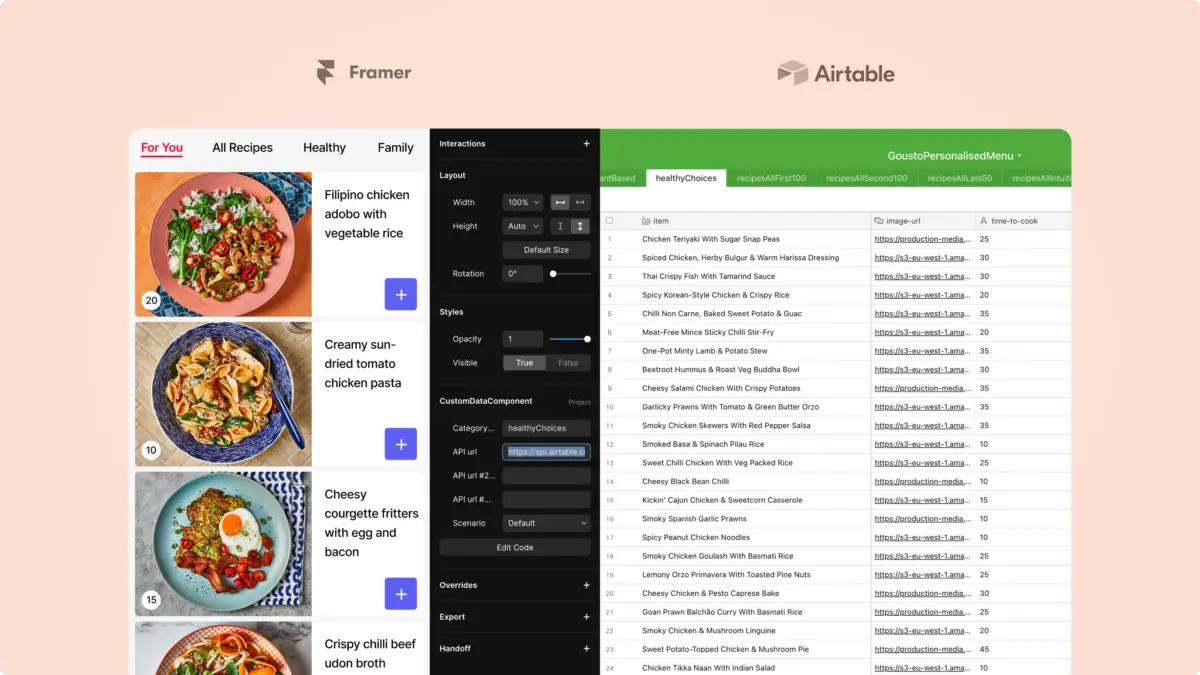The width and height of the screenshot is (1200, 675).
Task: Click the Category healthyChoices field
Action: pyautogui.click(x=546, y=428)
